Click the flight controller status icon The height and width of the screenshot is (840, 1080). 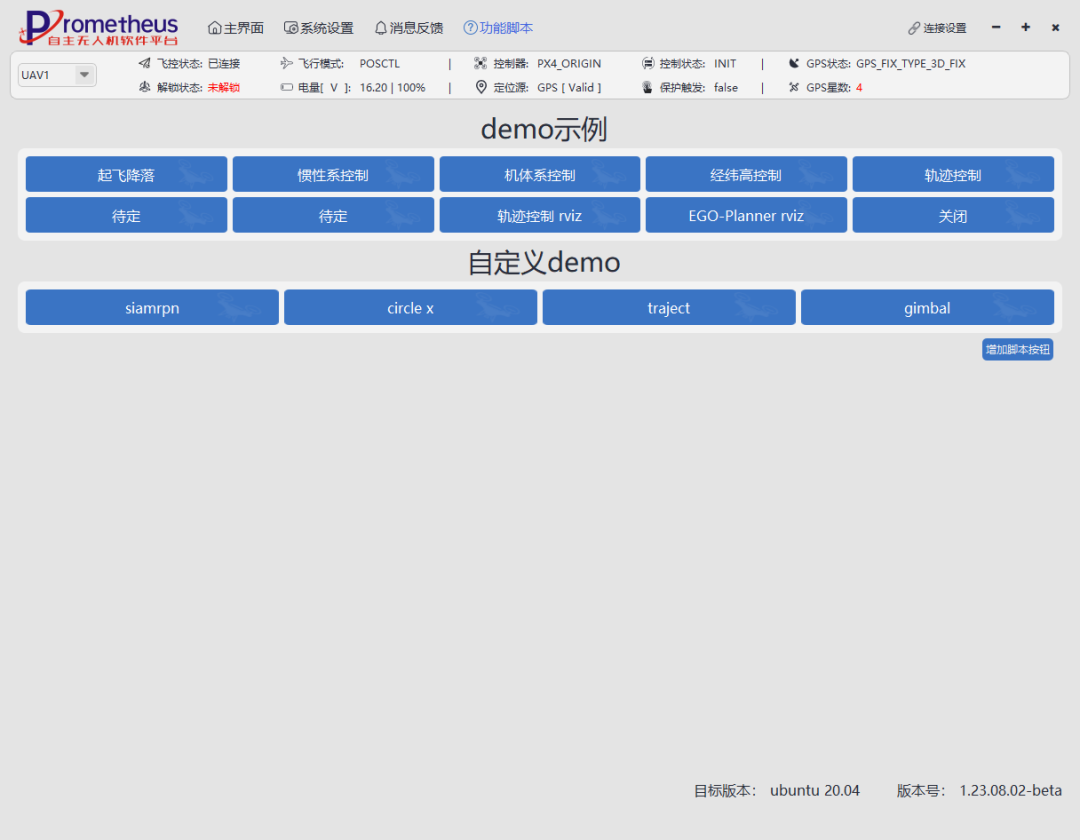click(144, 63)
